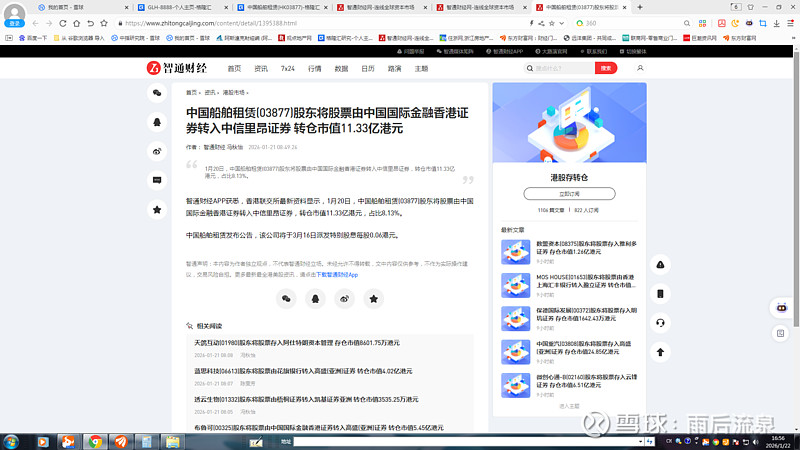Viewport: 800px width, 450px height.
Task: Open the robot assistant floating icon
Action: (x=781, y=308)
